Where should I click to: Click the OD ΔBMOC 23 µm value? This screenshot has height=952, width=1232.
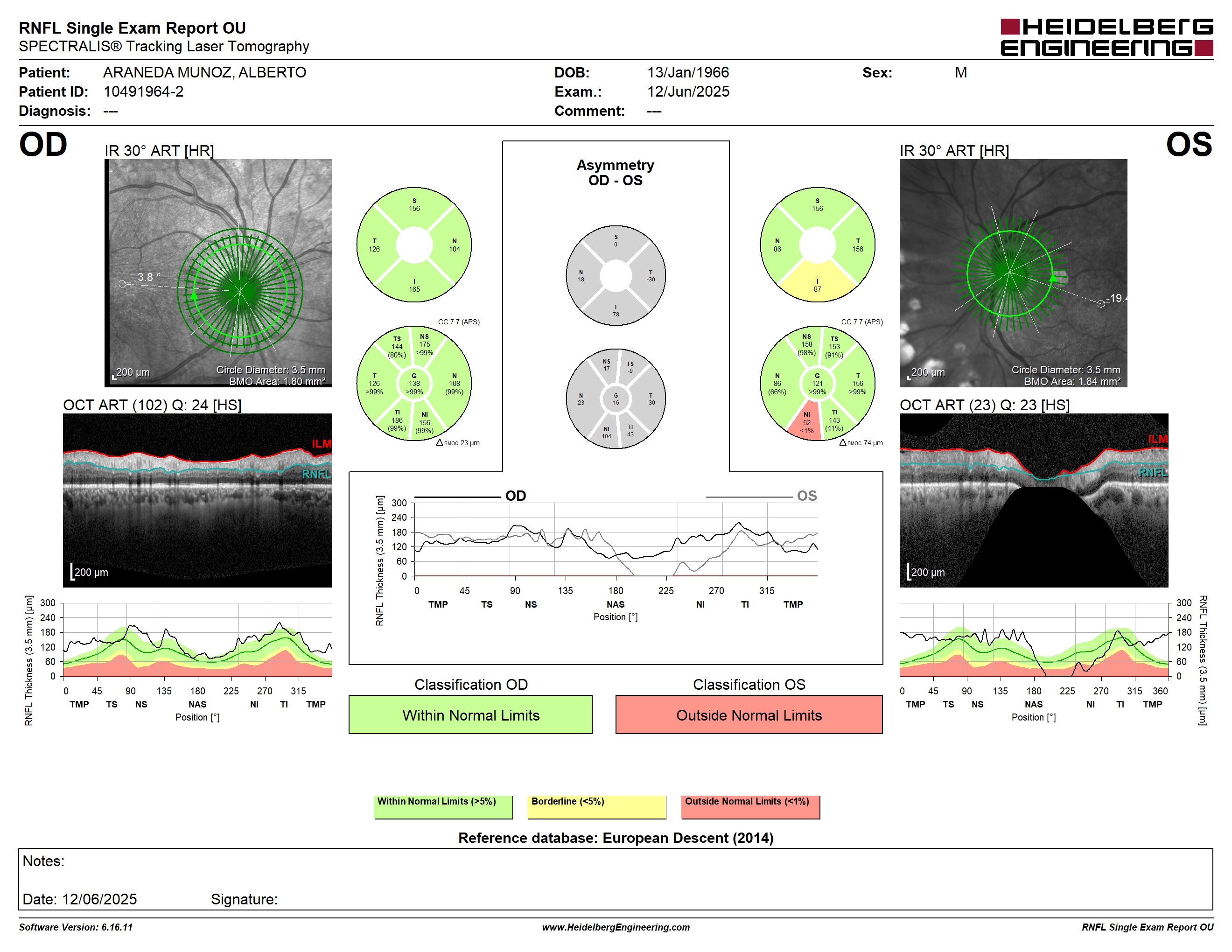pyautogui.click(x=458, y=443)
